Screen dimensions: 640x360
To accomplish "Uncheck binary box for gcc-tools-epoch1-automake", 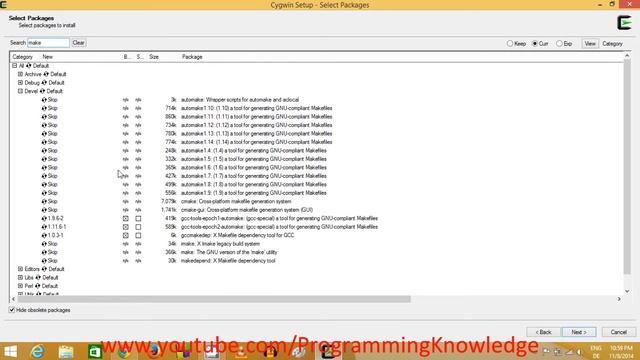I will [x=126, y=218].
